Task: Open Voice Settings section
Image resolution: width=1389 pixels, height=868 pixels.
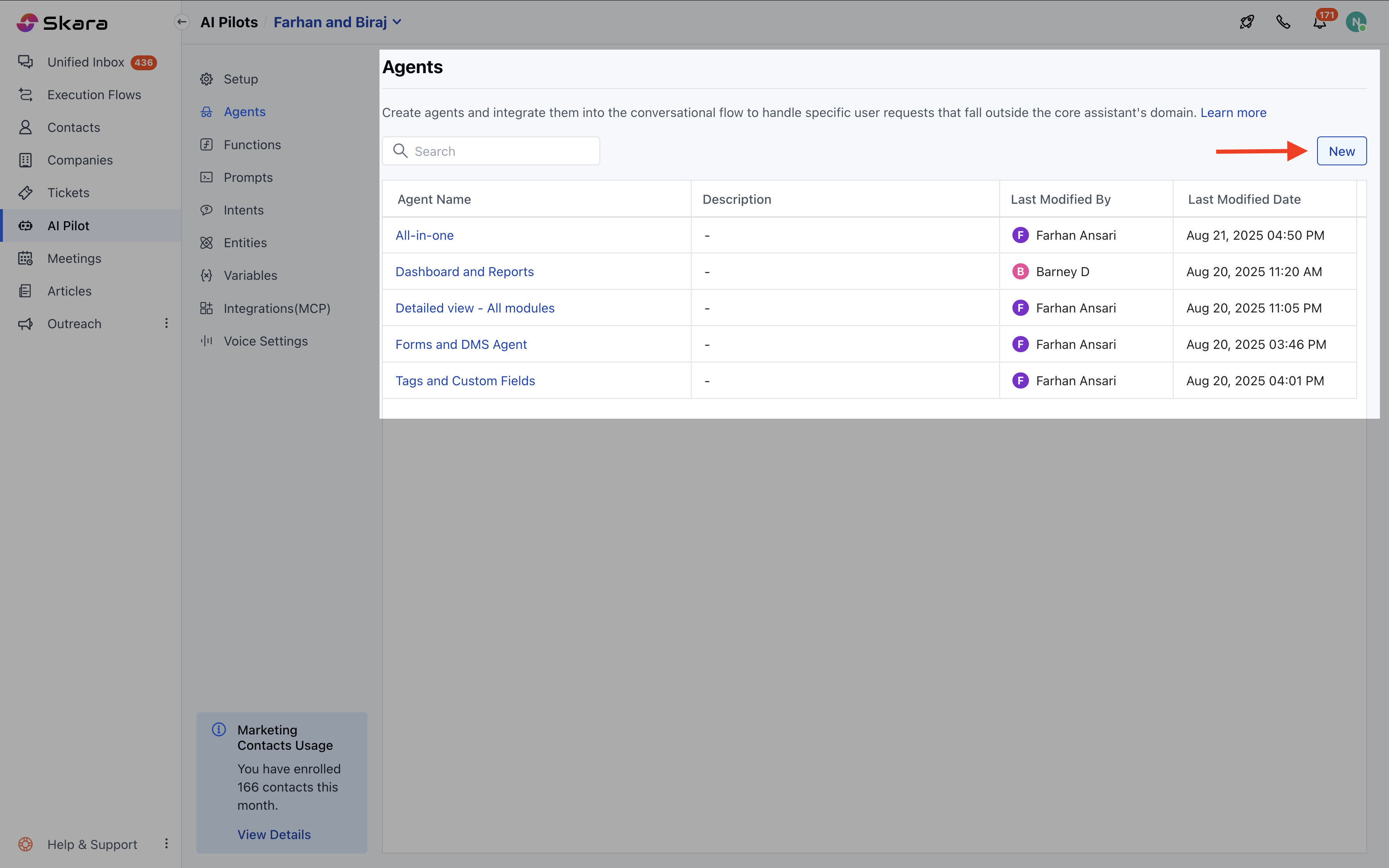Action: tap(265, 341)
